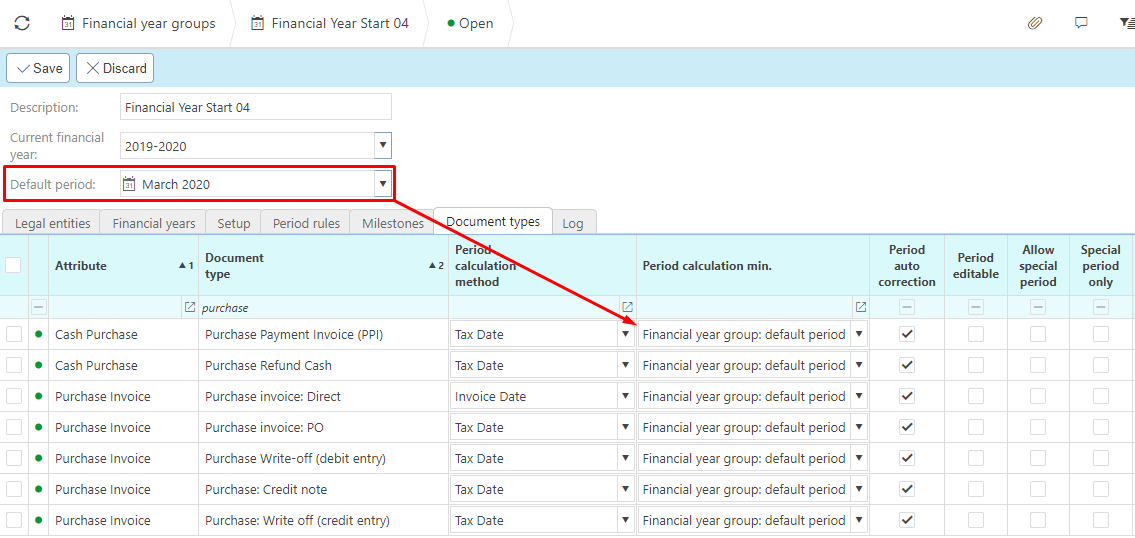
Task: Click the Description input field
Action: [x=255, y=107]
